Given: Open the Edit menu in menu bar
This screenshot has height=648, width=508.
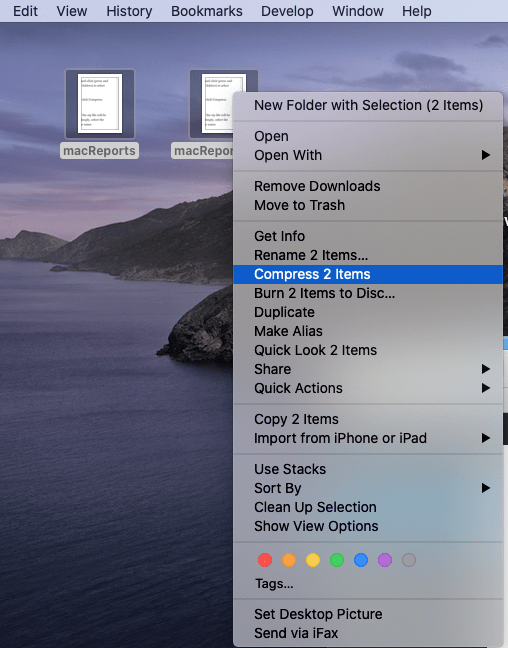Looking at the screenshot, I should 25,11.
